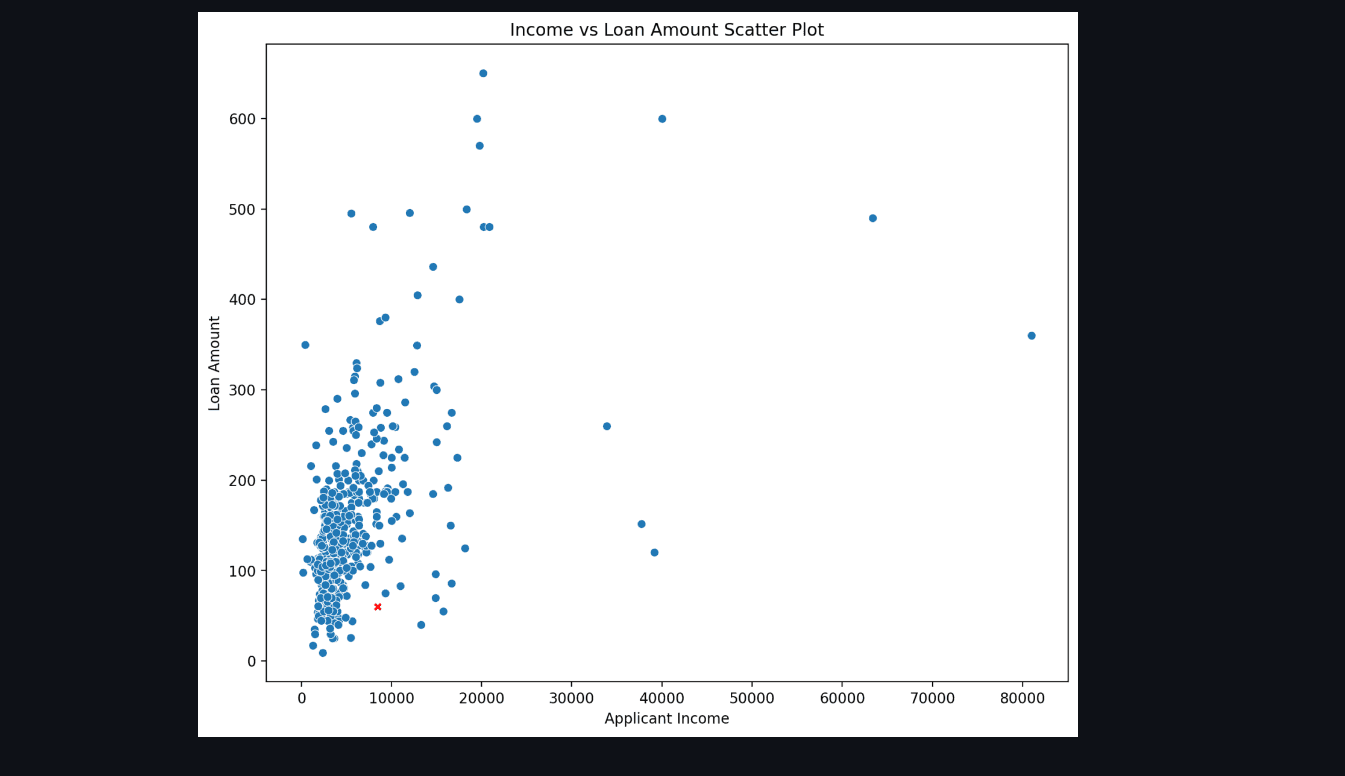Click the 10000 tick label on the x-axis

point(391,701)
